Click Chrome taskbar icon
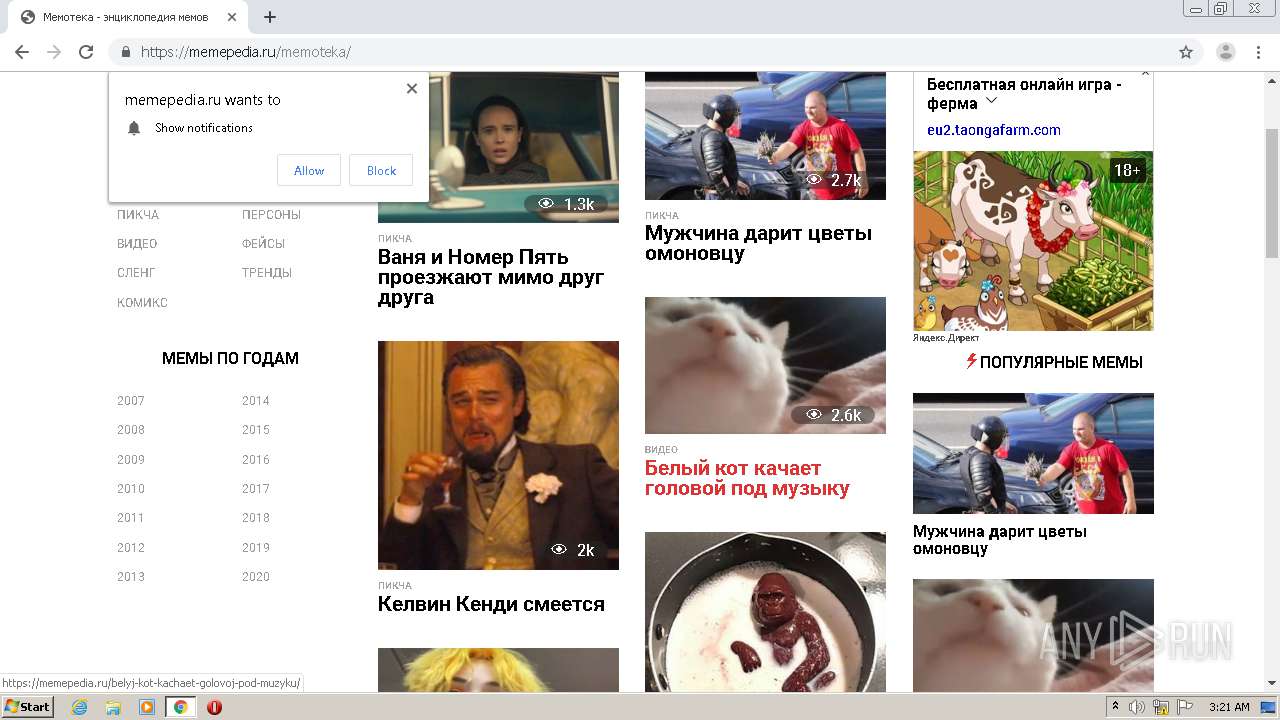The height and width of the screenshot is (720, 1280). coord(181,707)
